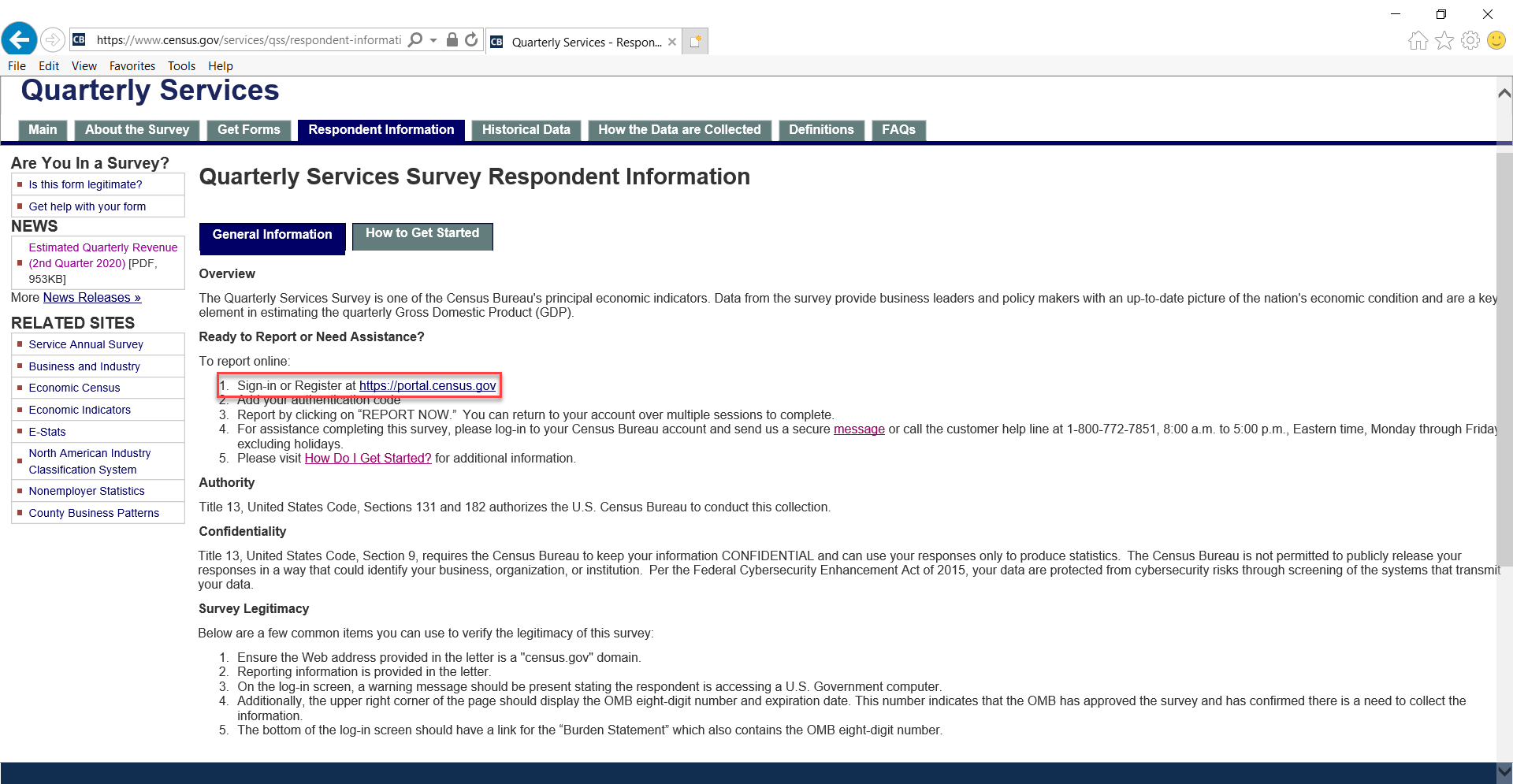This screenshot has height=784, width=1513.
Task: Click the smiley feedback icon
Action: click(1496, 41)
